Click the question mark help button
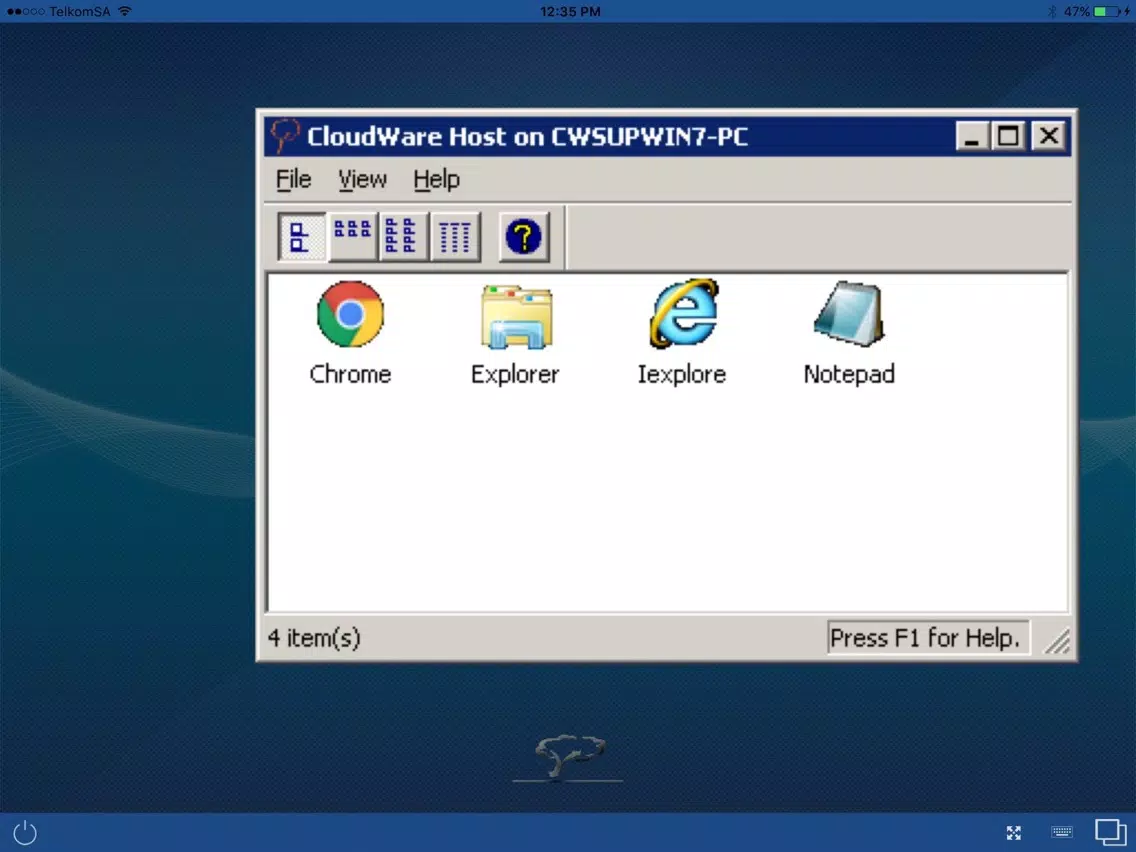1136x852 pixels. (524, 237)
